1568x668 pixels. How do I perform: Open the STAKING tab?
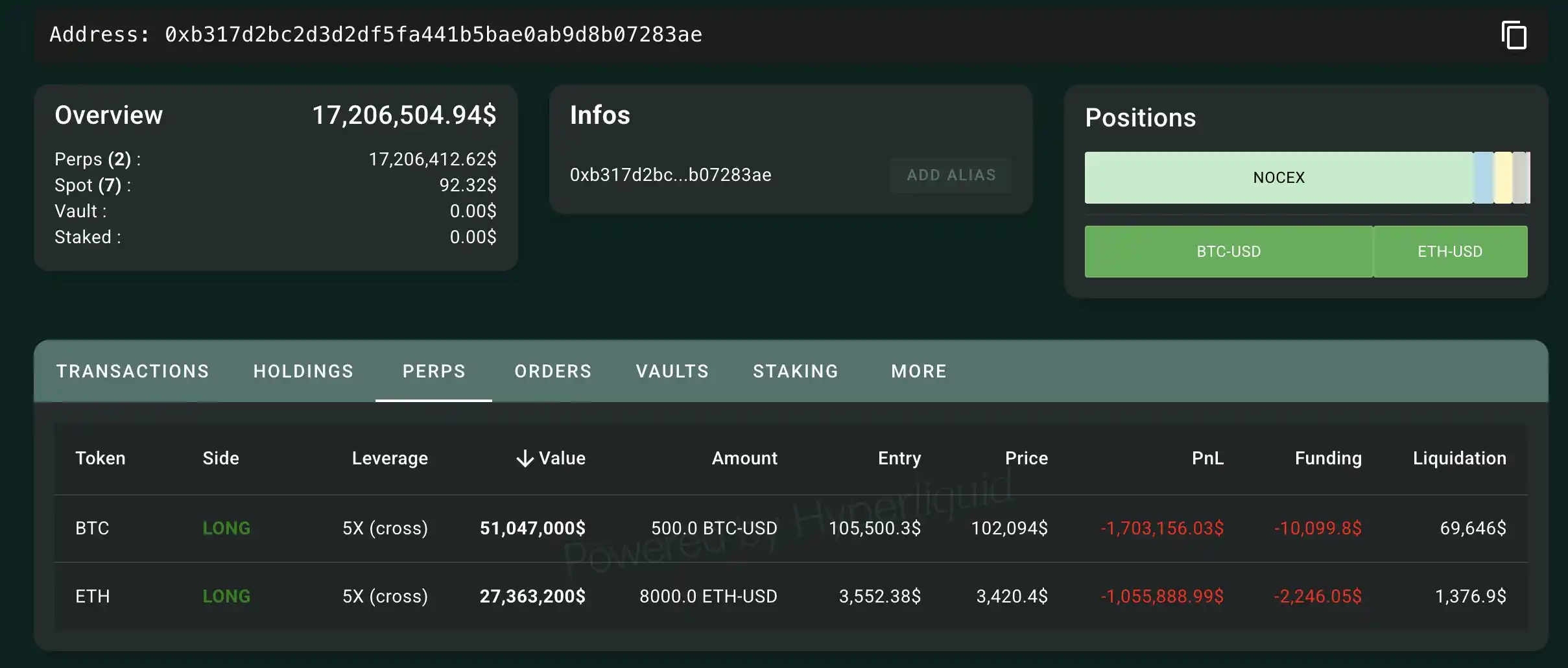pyautogui.click(x=795, y=371)
